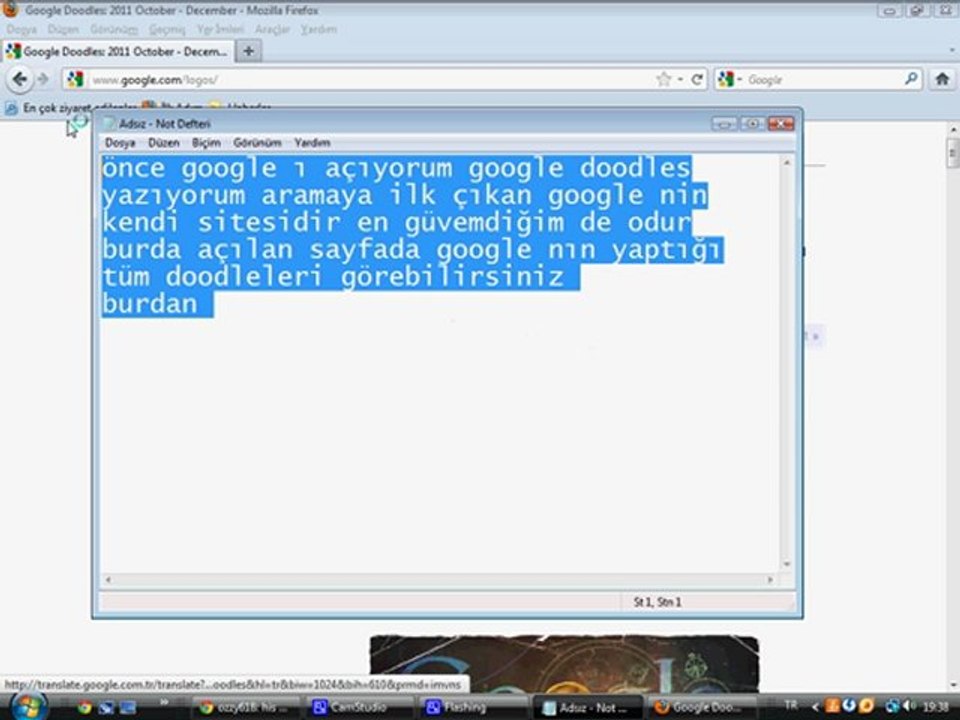
Task: Open the Windows Start orb
Action: pos(28,707)
